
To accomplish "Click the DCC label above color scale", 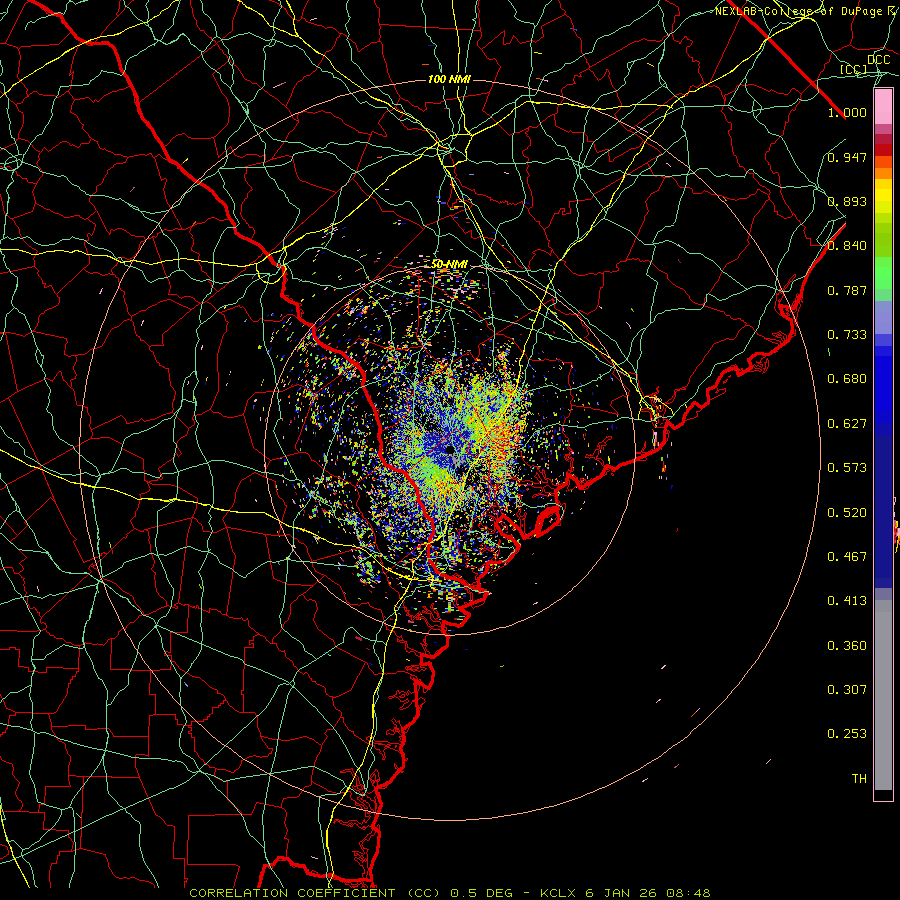I will pyautogui.click(x=878, y=60).
